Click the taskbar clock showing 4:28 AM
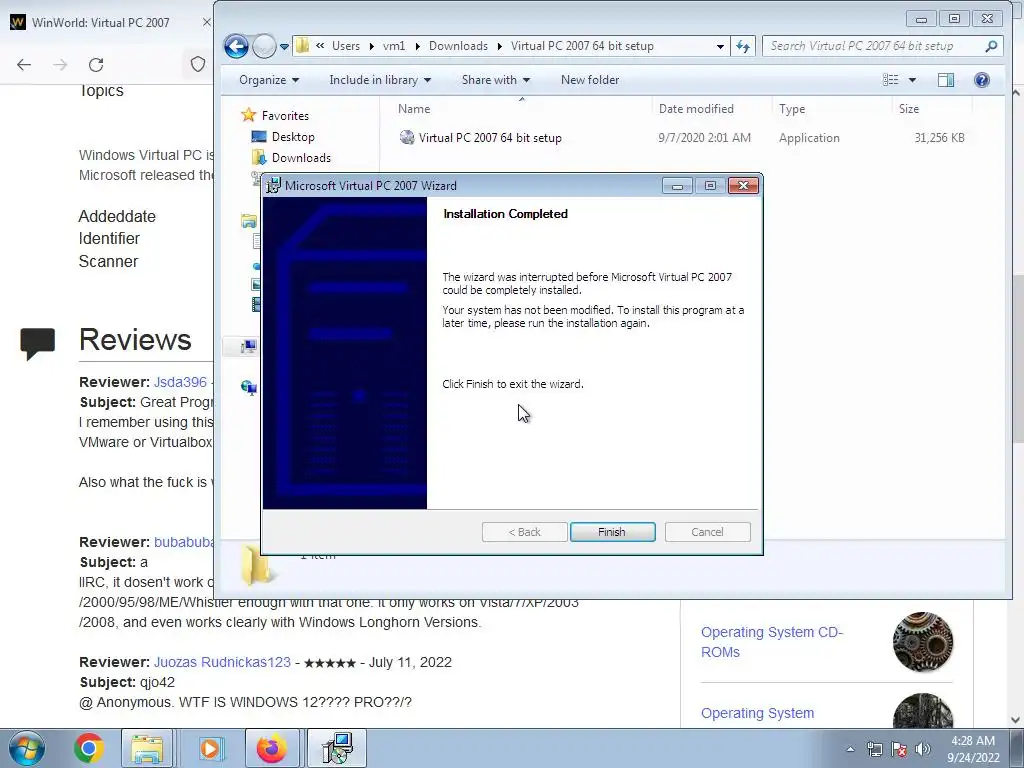Screen dimensions: 1024x768 [x=973, y=749]
